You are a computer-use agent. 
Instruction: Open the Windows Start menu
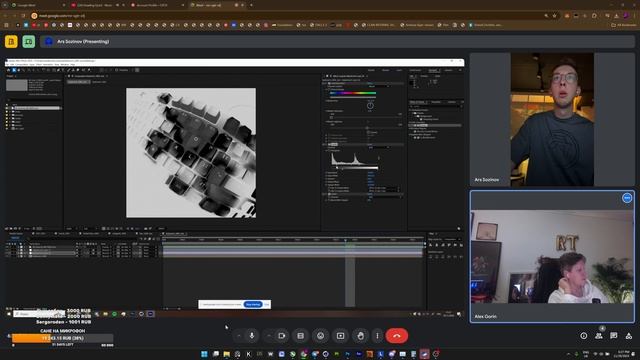(204, 354)
